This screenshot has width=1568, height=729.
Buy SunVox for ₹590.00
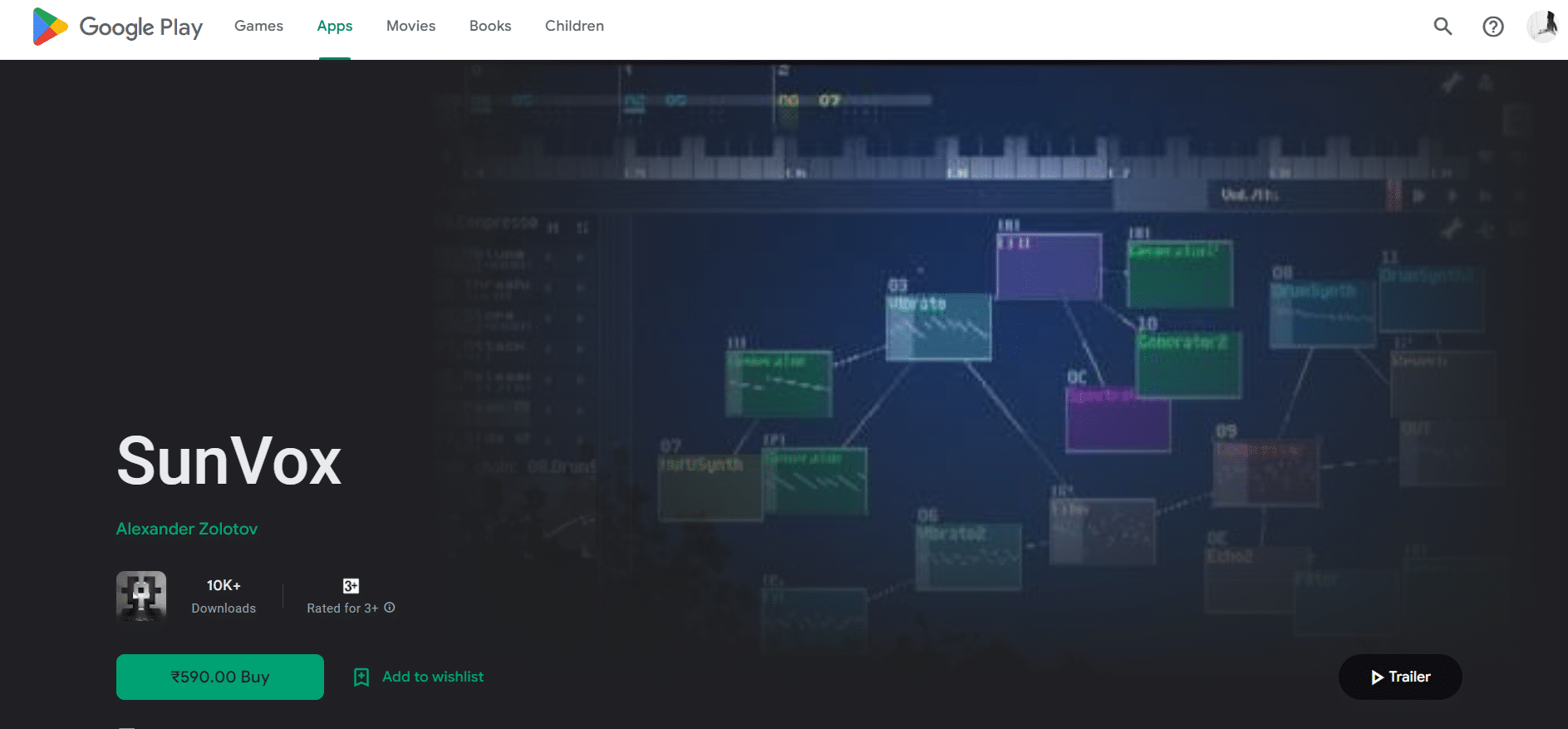[x=220, y=677]
